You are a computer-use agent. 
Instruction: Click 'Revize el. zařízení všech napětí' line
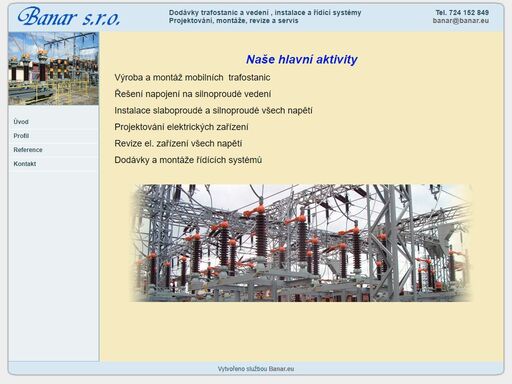pos(178,144)
